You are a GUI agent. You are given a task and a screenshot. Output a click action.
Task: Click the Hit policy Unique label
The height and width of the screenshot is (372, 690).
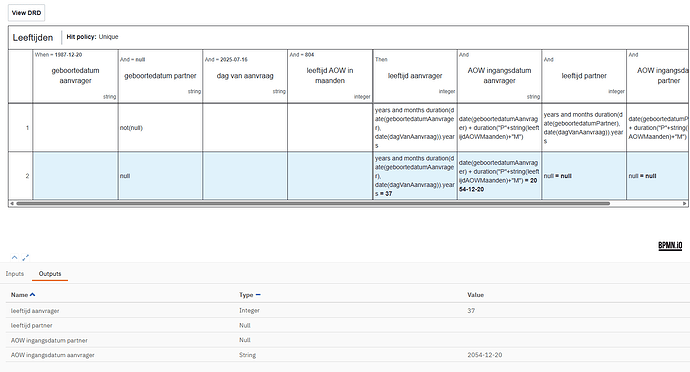click(92, 37)
